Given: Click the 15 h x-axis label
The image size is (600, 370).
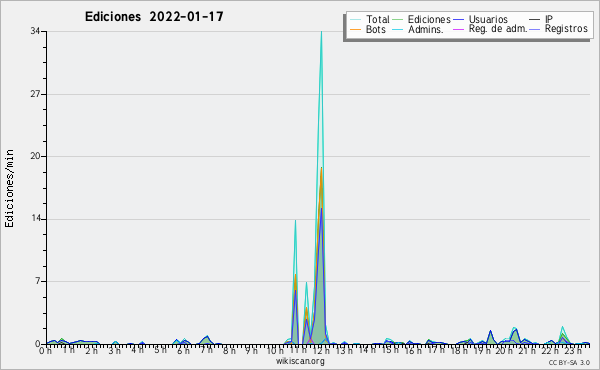Looking at the screenshot, I should coord(390,350).
